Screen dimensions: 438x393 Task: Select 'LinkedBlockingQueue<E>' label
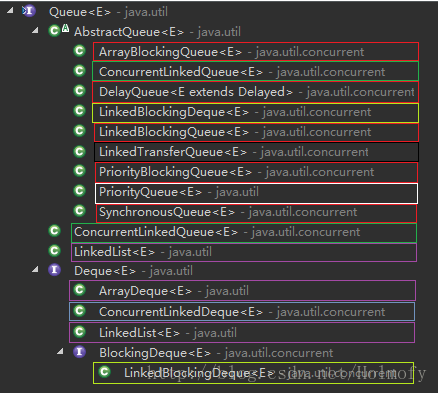(174, 132)
